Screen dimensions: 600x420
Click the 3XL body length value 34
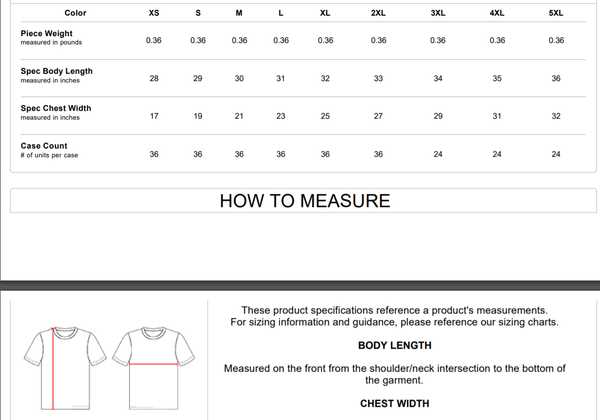click(438, 78)
